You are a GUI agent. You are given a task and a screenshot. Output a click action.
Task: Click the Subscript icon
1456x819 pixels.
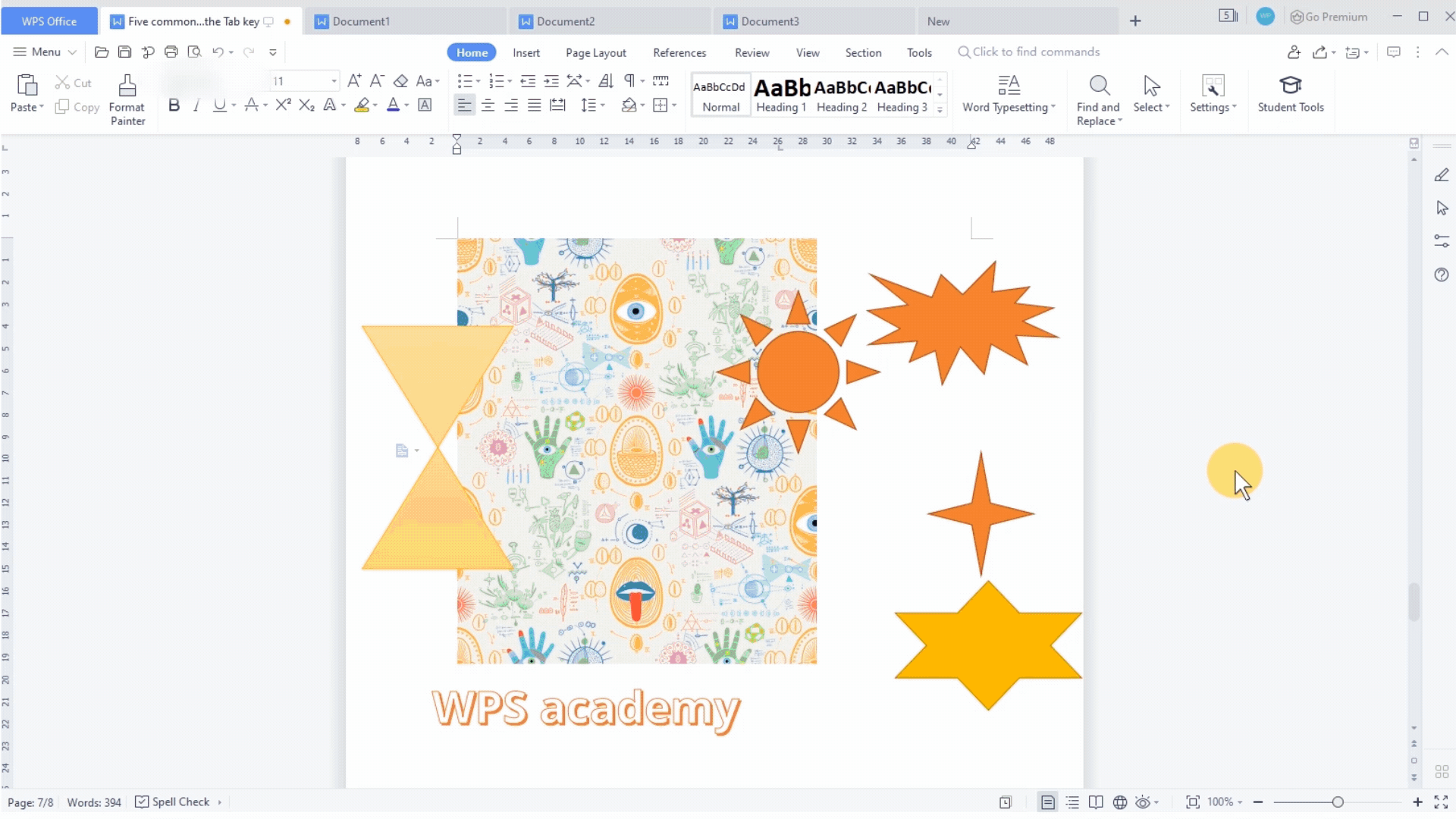[x=306, y=105]
